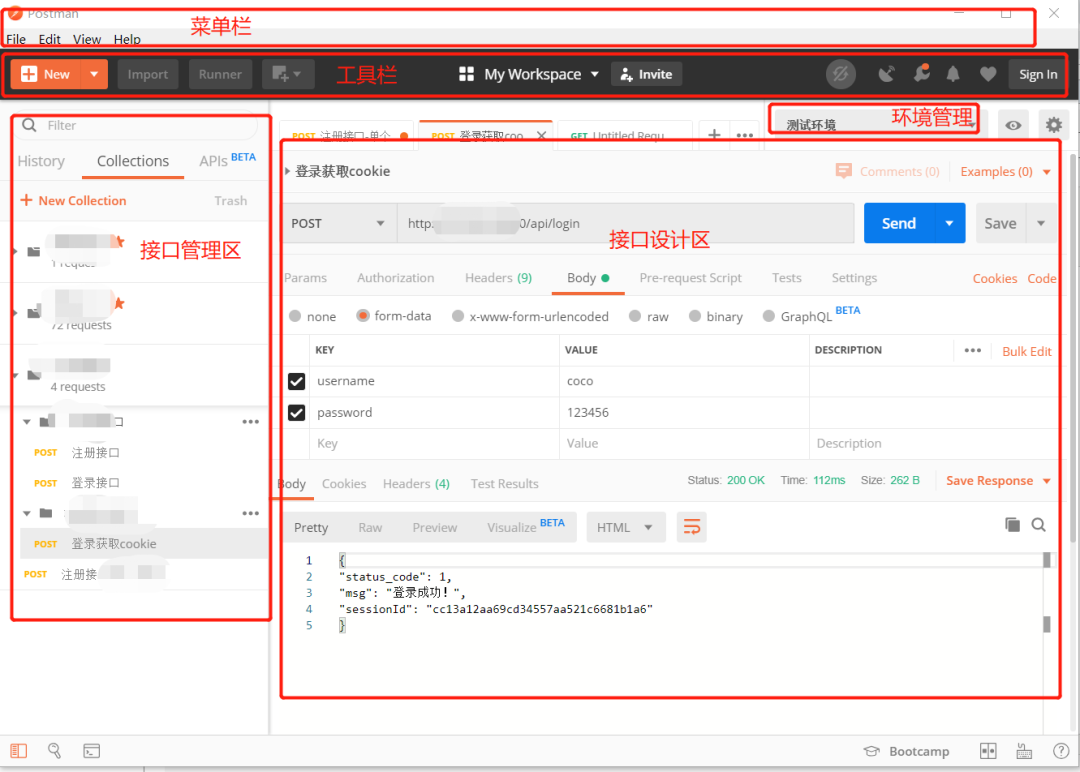This screenshot has width=1080, height=772.
Task: Open the View menu
Action: pos(87,39)
